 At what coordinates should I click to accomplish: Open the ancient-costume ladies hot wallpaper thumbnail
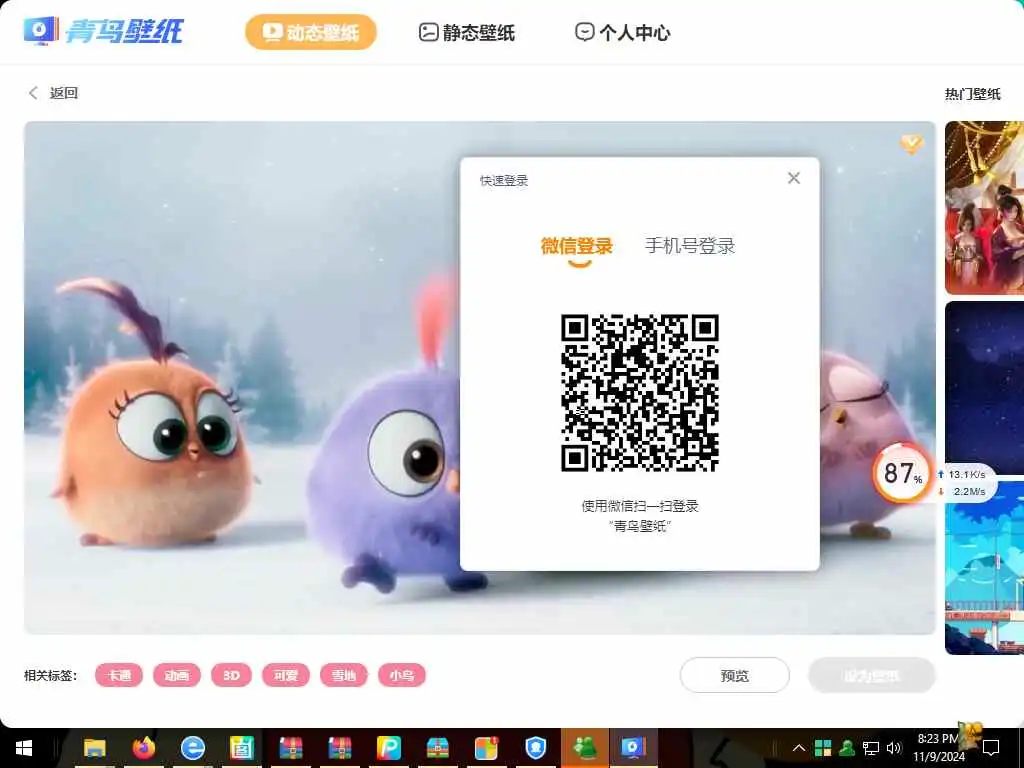coord(984,208)
